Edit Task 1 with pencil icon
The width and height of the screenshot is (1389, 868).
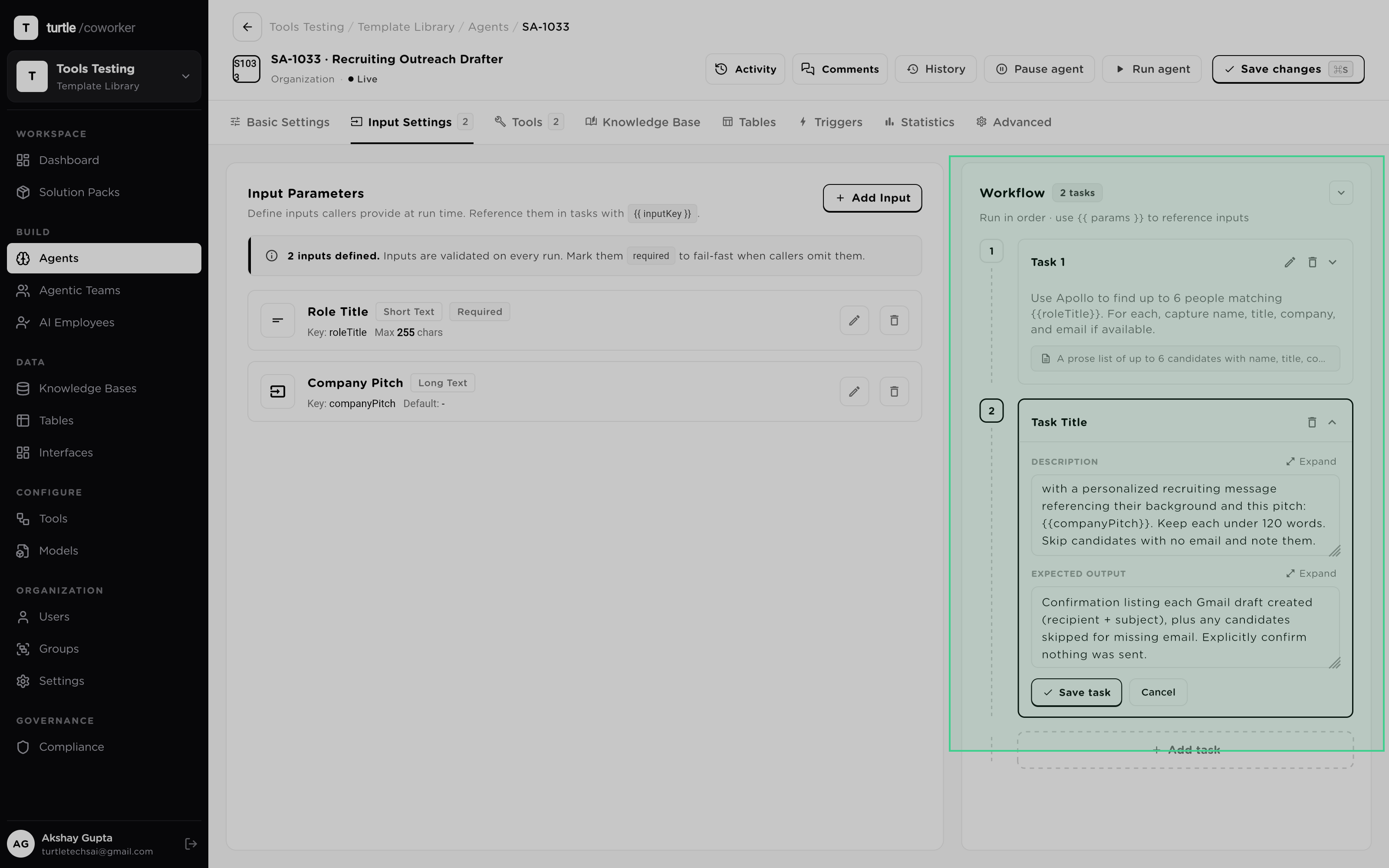click(1290, 262)
